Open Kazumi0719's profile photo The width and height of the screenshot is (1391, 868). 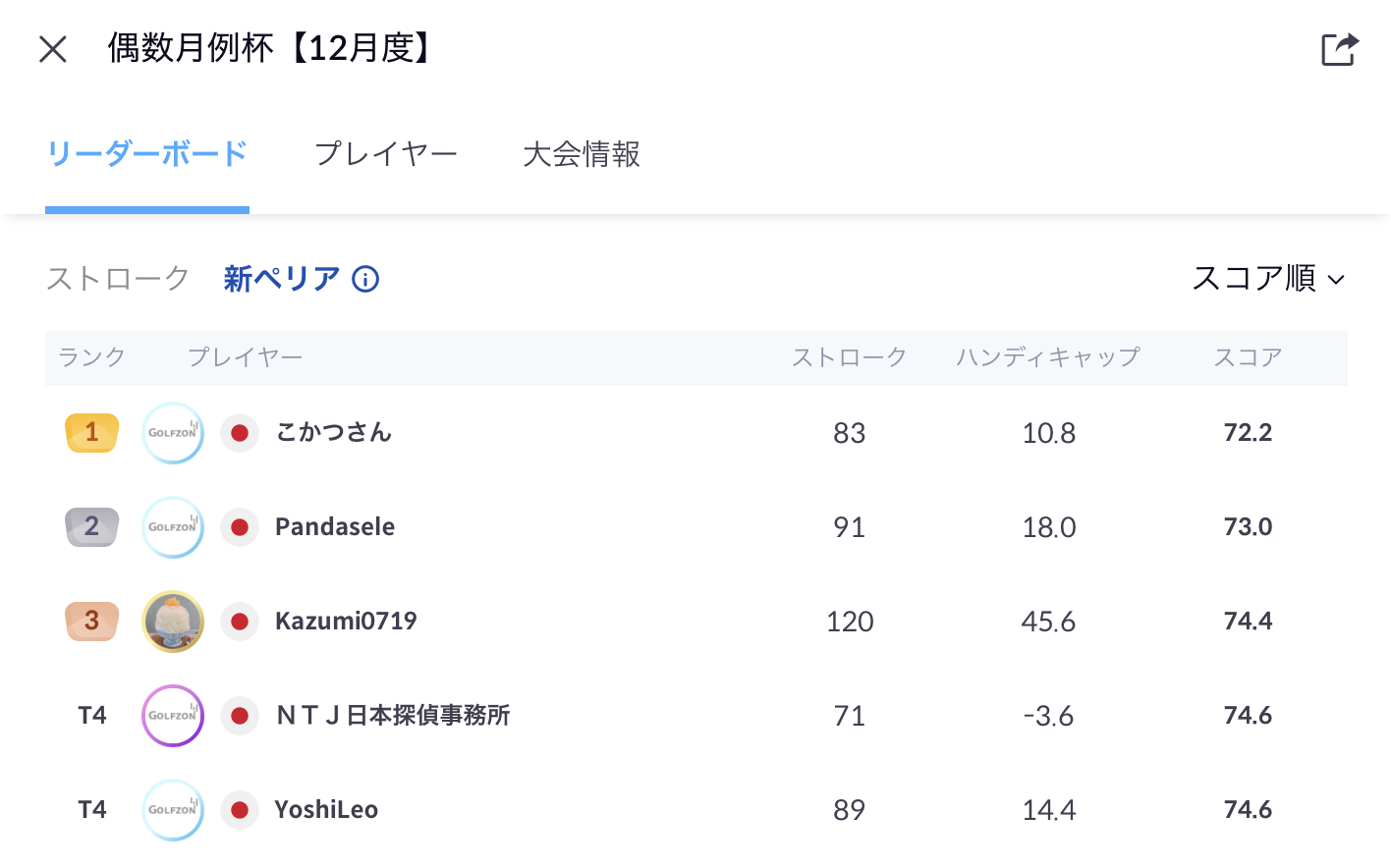click(x=173, y=622)
